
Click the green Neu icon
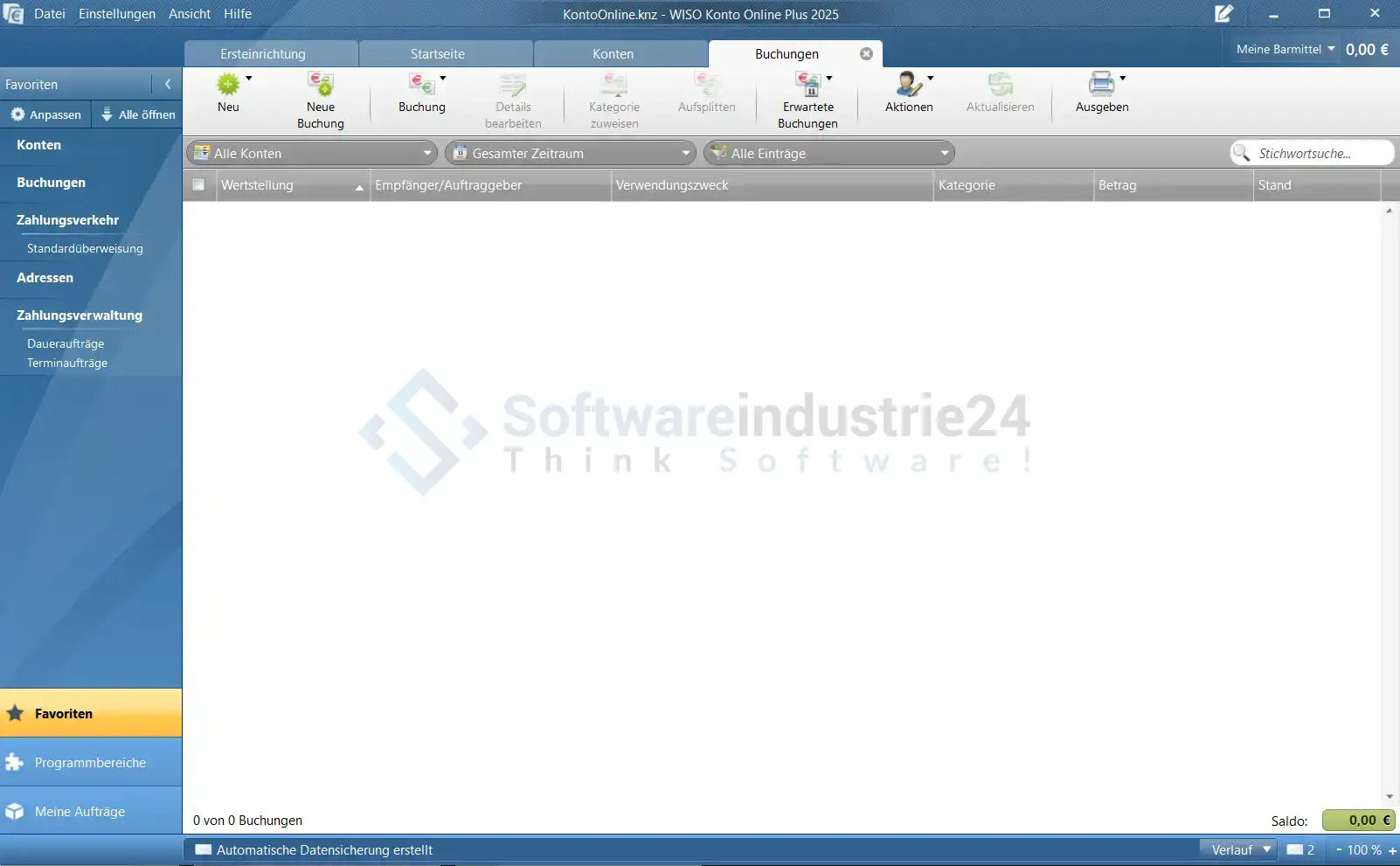click(x=228, y=85)
